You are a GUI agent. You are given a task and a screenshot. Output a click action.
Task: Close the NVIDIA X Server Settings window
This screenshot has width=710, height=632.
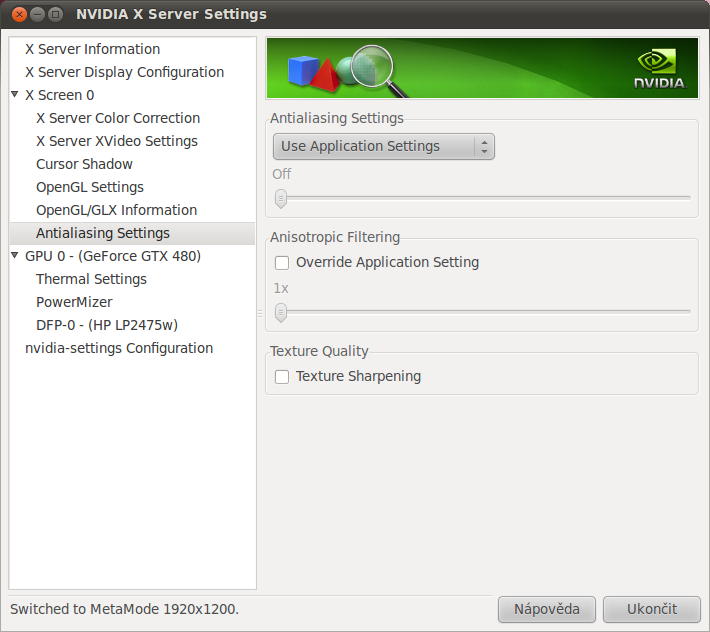(19, 14)
